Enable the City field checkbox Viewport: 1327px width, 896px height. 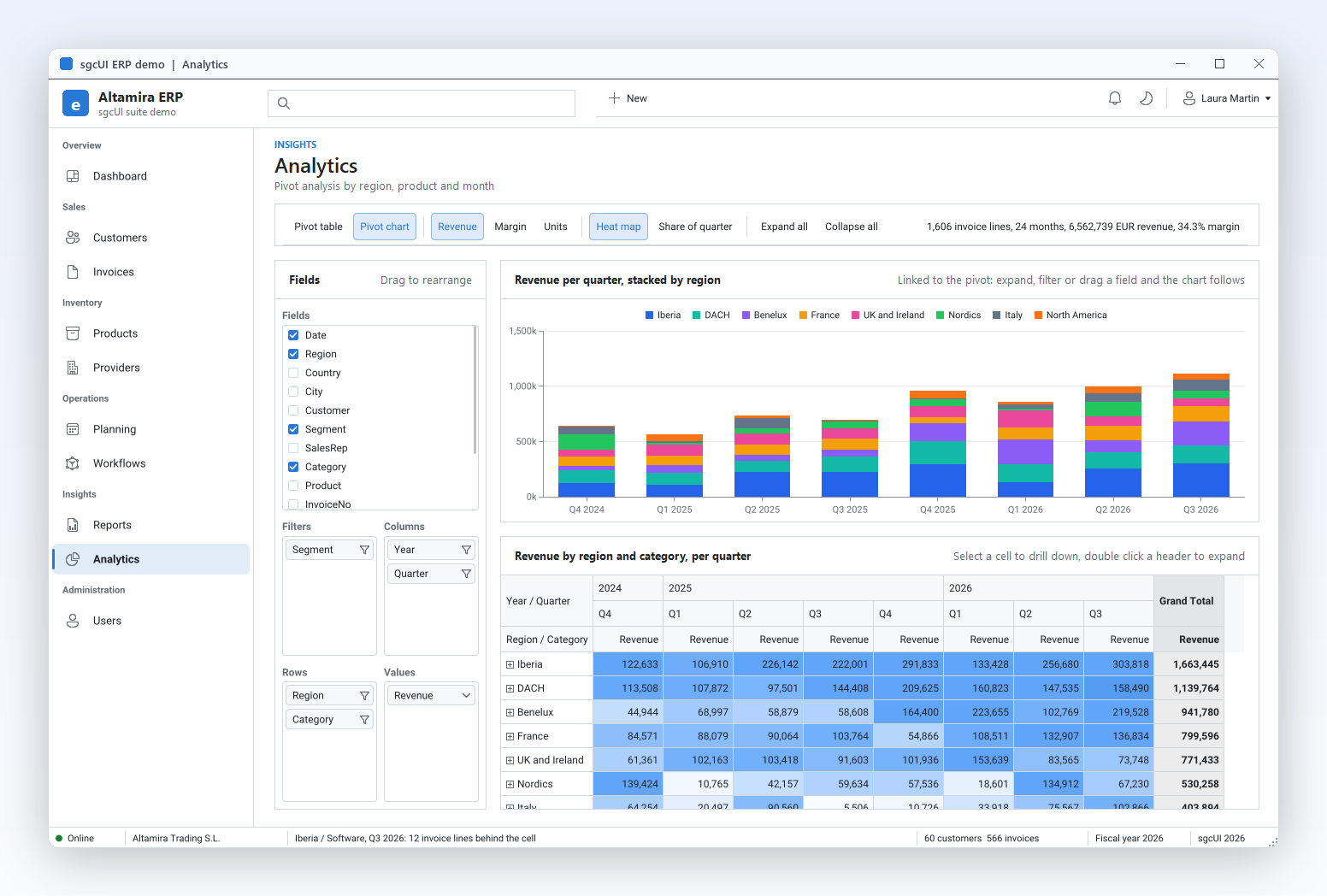(x=293, y=392)
